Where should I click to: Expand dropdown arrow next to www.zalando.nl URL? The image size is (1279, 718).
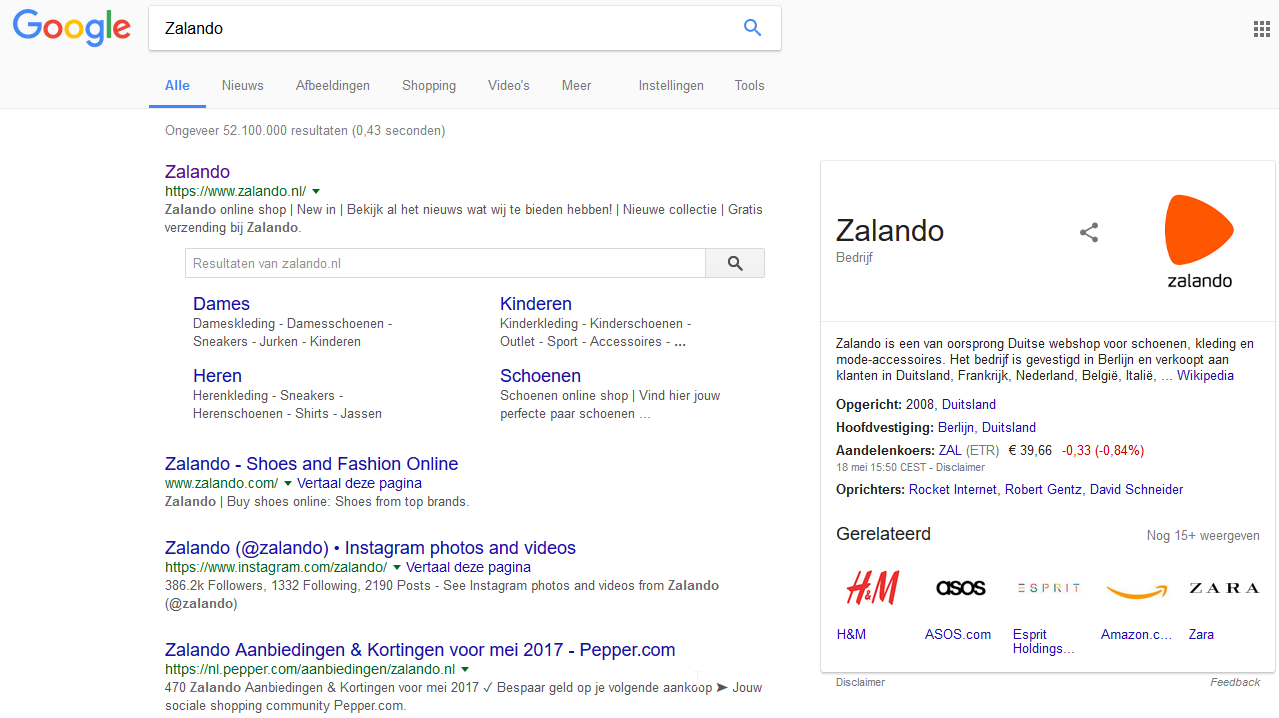tap(316, 191)
